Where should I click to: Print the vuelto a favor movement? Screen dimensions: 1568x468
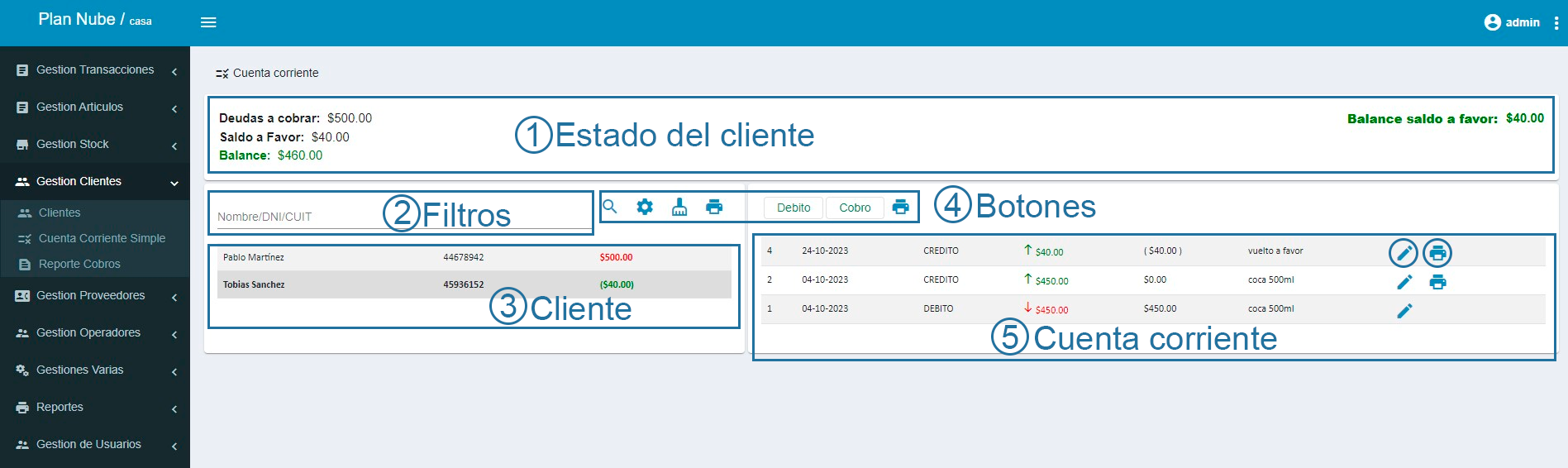1437,253
